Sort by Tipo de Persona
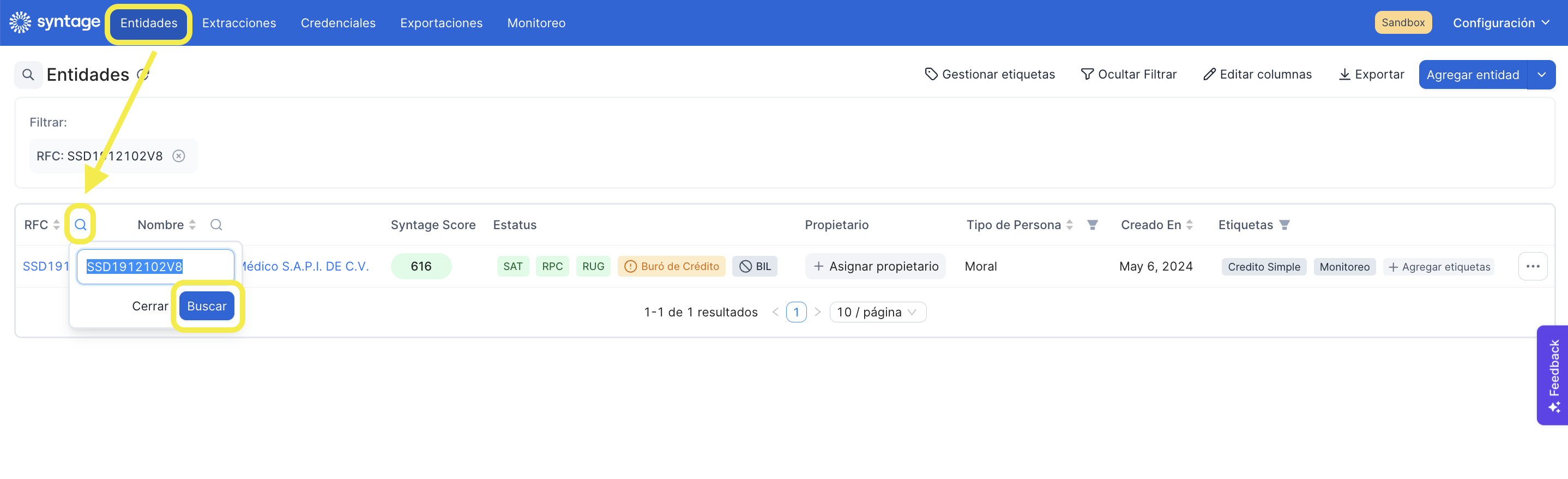Image resolution: width=1568 pixels, height=479 pixels. [1070, 225]
